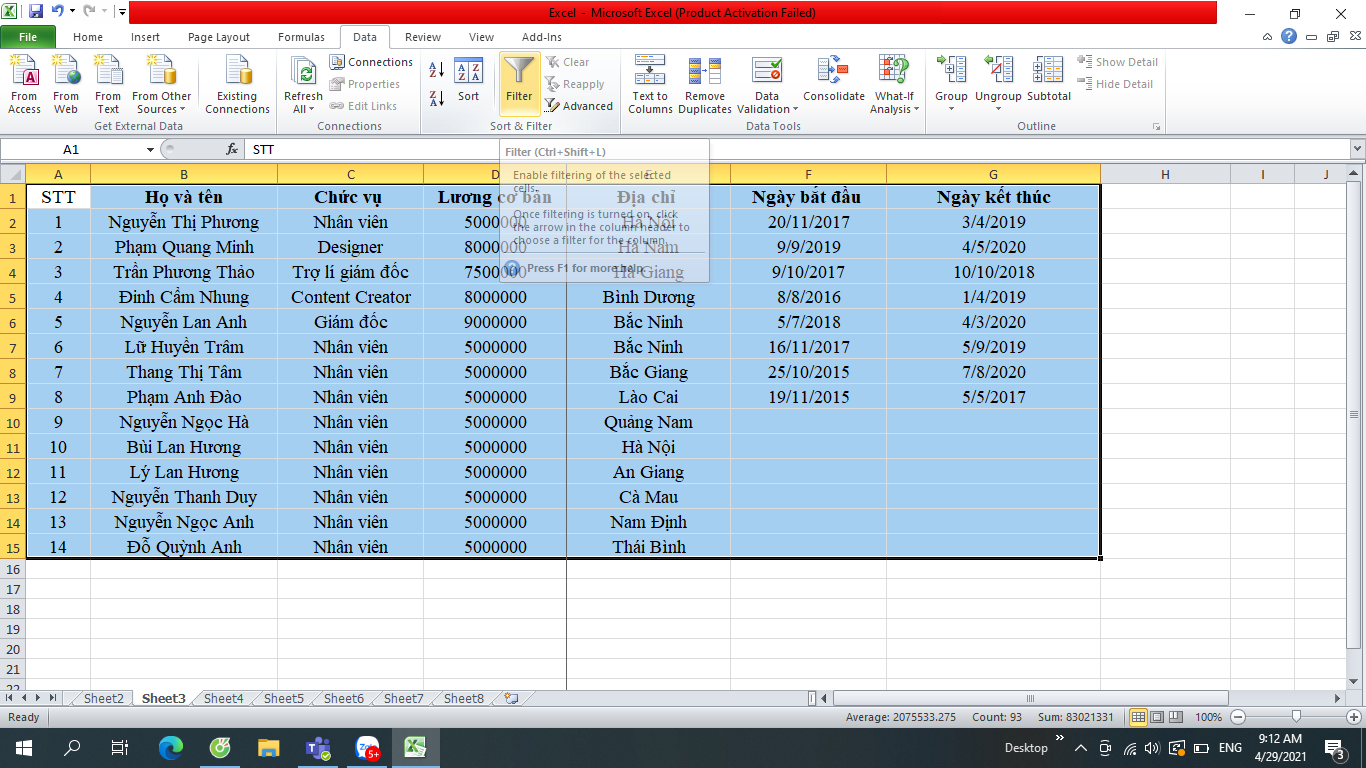1366x768 pixels.
Task: Switch to the Home ribbon tab
Action: [88, 37]
